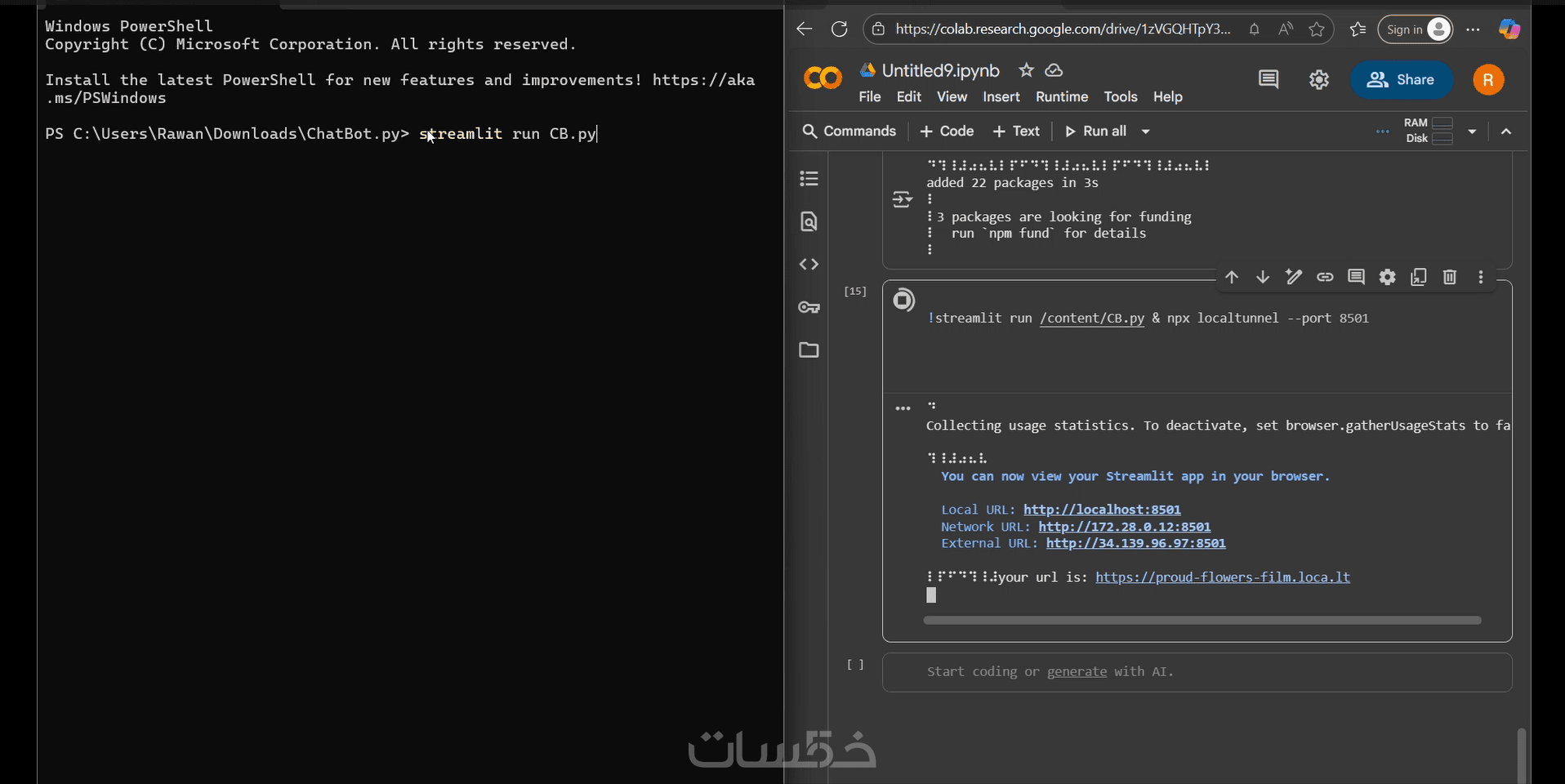
Task: Click the Share button
Action: click(x=1402, y=79)
